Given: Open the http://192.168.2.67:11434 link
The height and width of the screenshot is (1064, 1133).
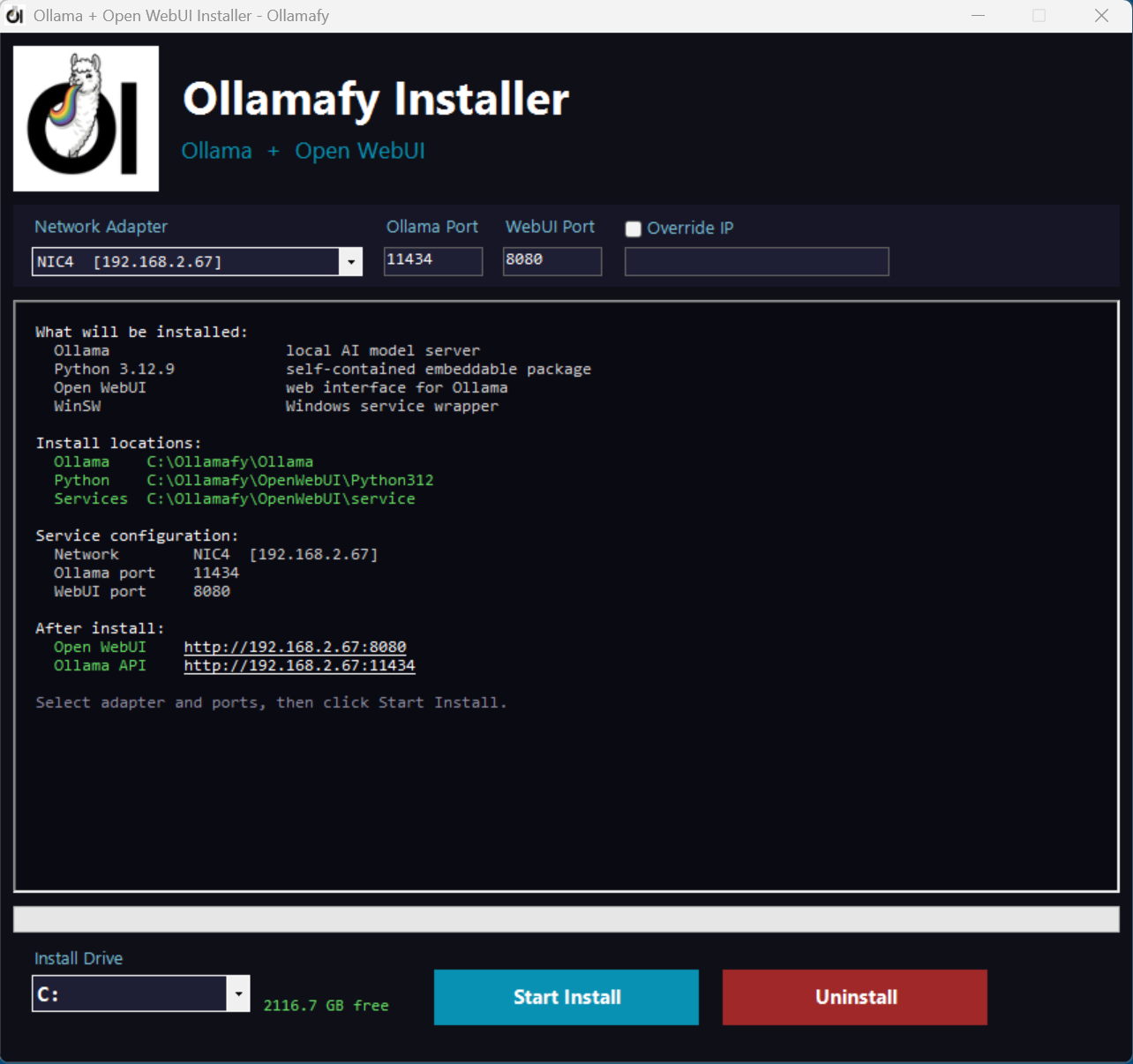Looking at the screenshot, I should click(x=299, y=665).
